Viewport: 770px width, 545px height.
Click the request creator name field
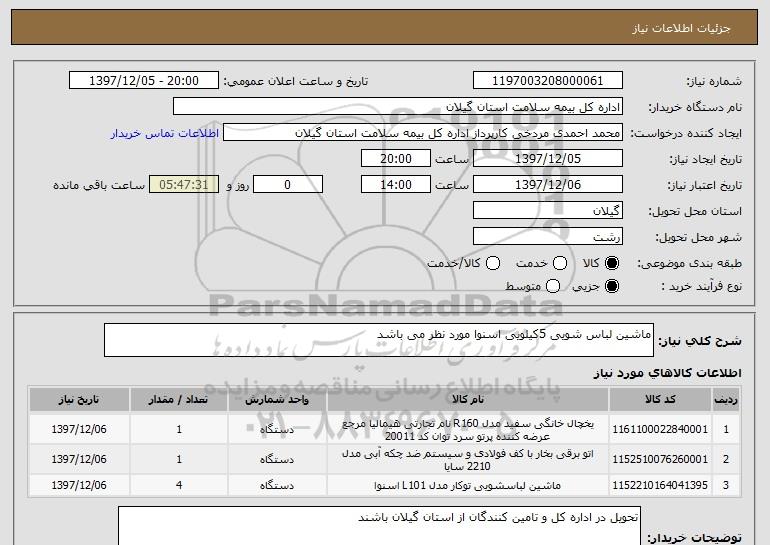(423, 133)
